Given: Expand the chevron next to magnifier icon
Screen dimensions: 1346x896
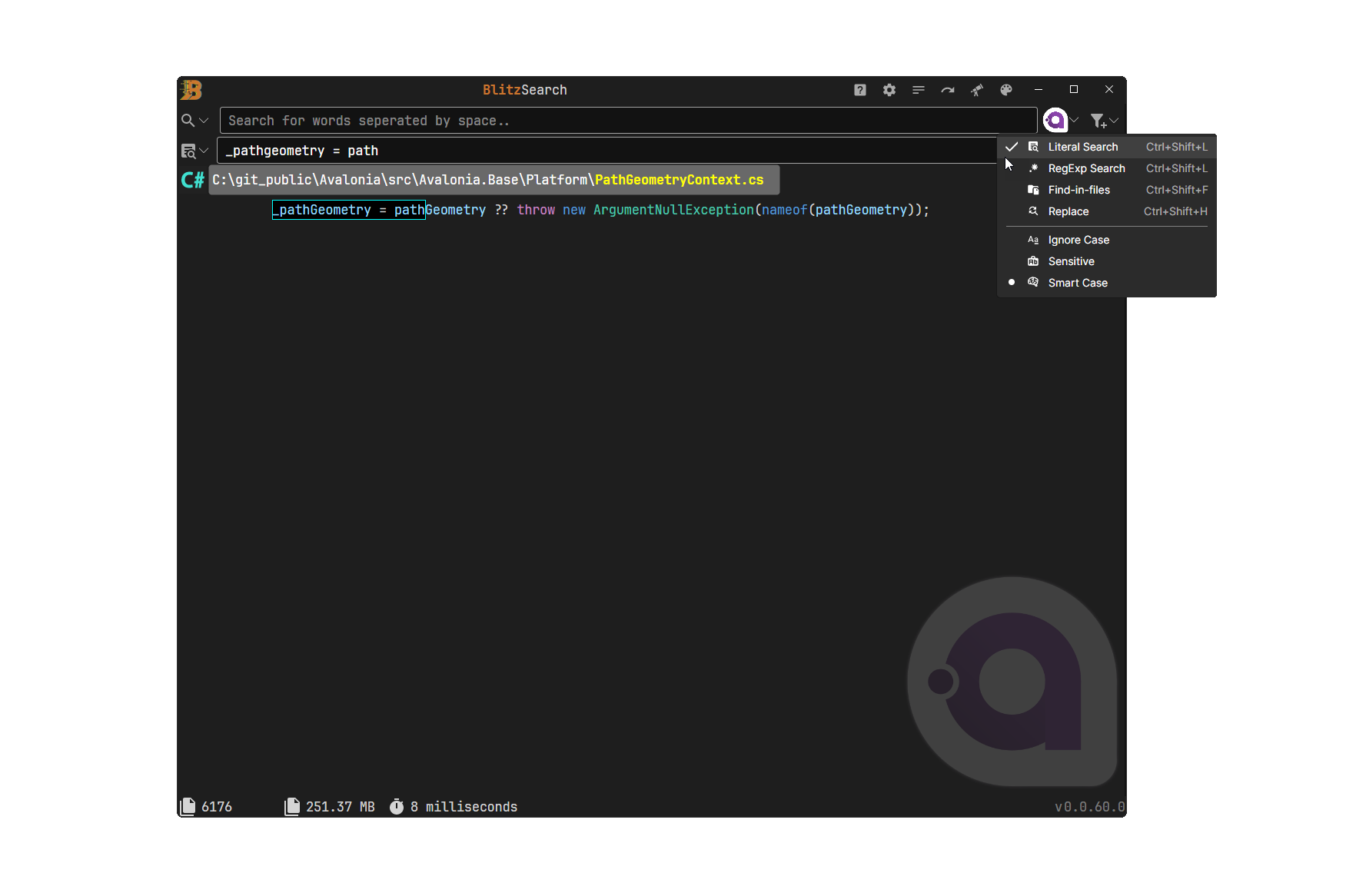Looking at the screenshot, I should (204, 121).
